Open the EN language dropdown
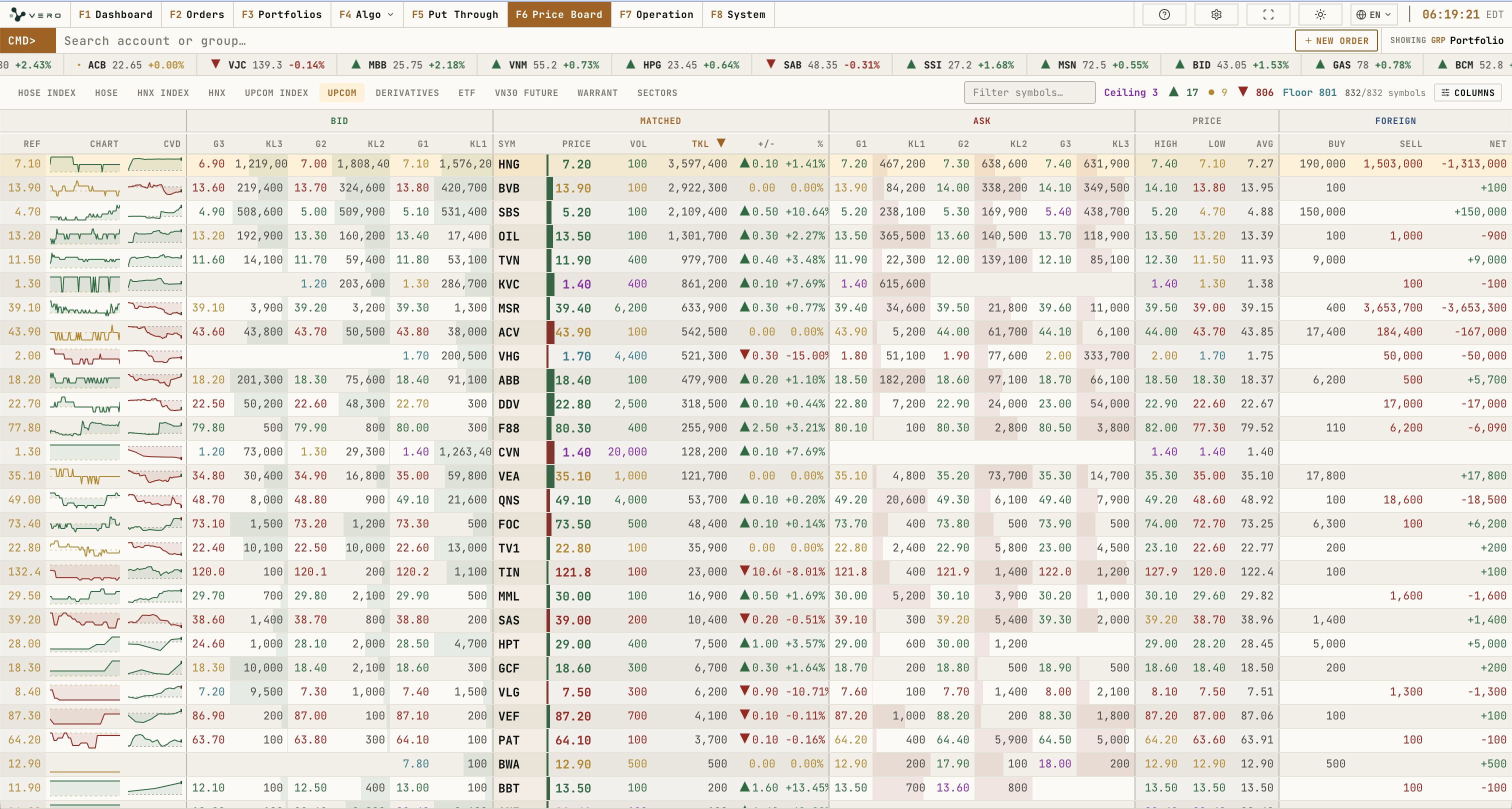 pos(1373,14)
